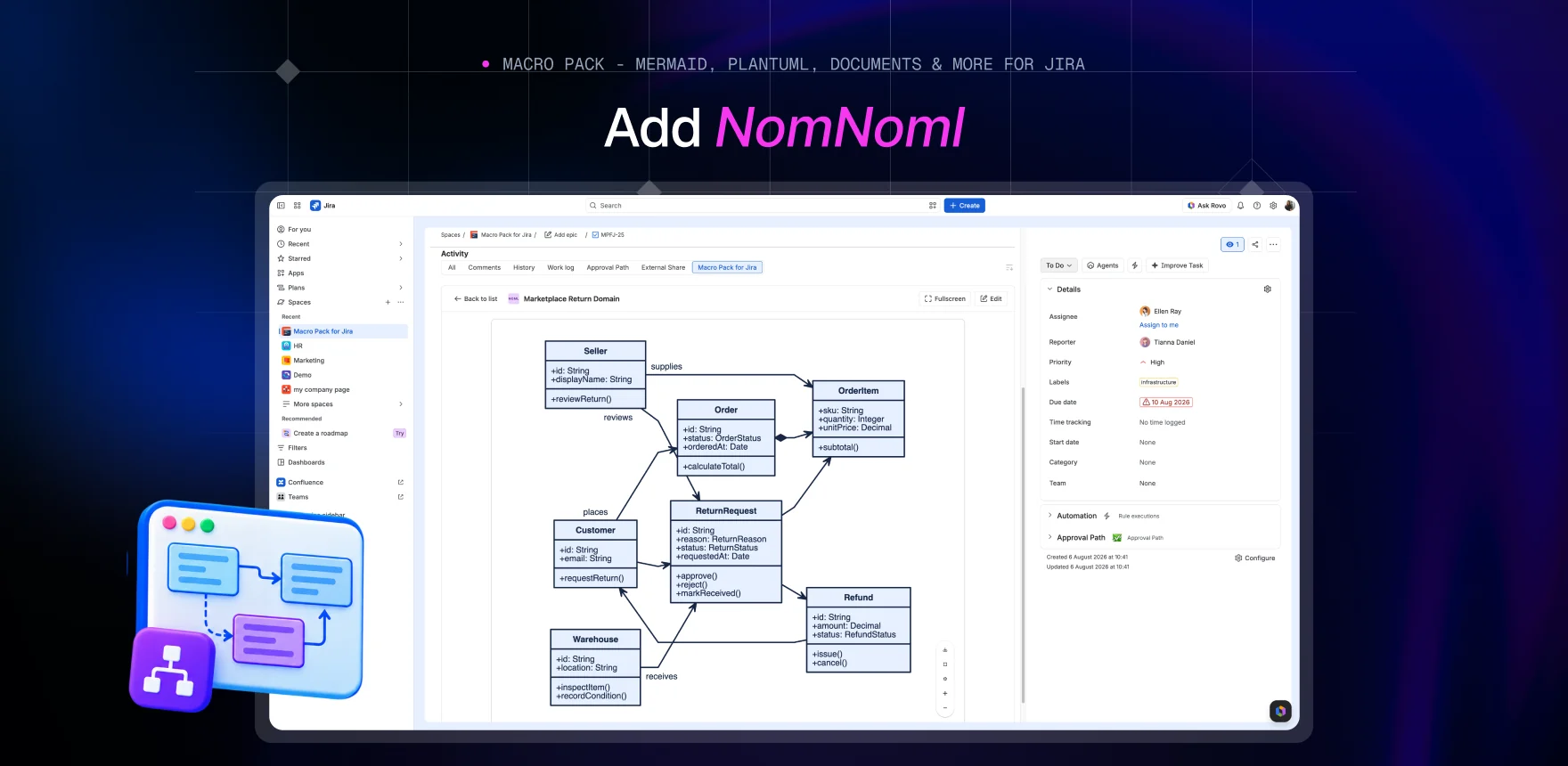Open the notifications bell

coord(1240,206)
